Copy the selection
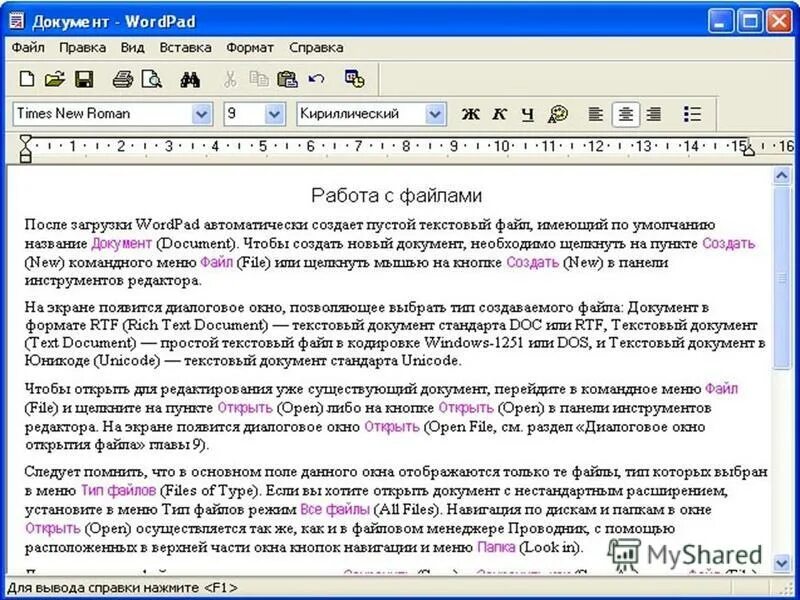 coord(257,77)
